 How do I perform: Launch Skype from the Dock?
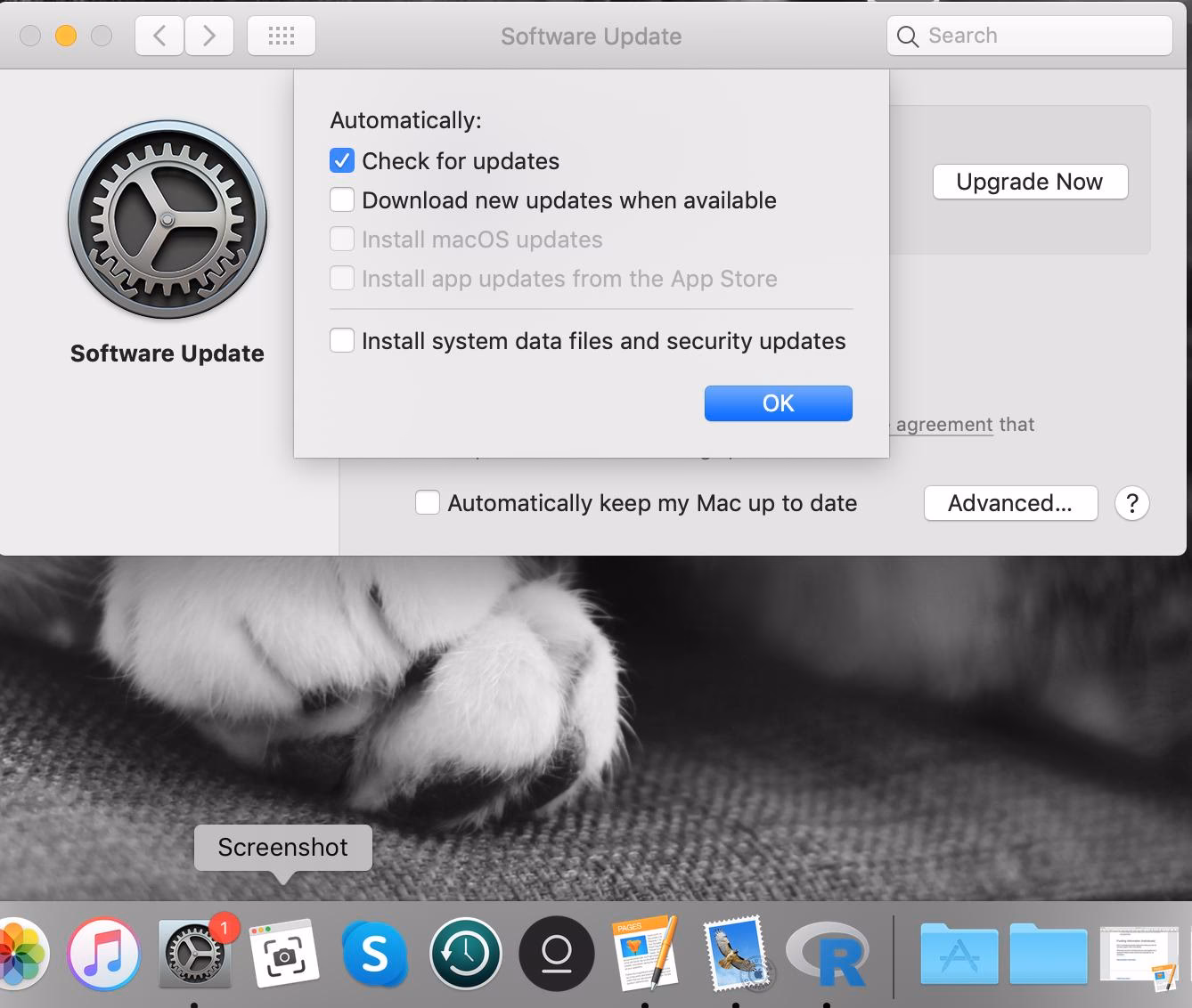[x=375, y=953]
